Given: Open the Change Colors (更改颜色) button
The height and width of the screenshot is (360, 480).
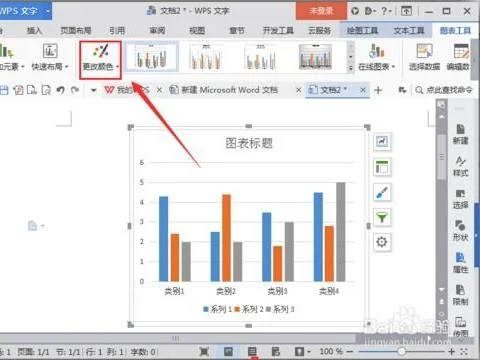Looking at the screenshot, I should [100, 59].
